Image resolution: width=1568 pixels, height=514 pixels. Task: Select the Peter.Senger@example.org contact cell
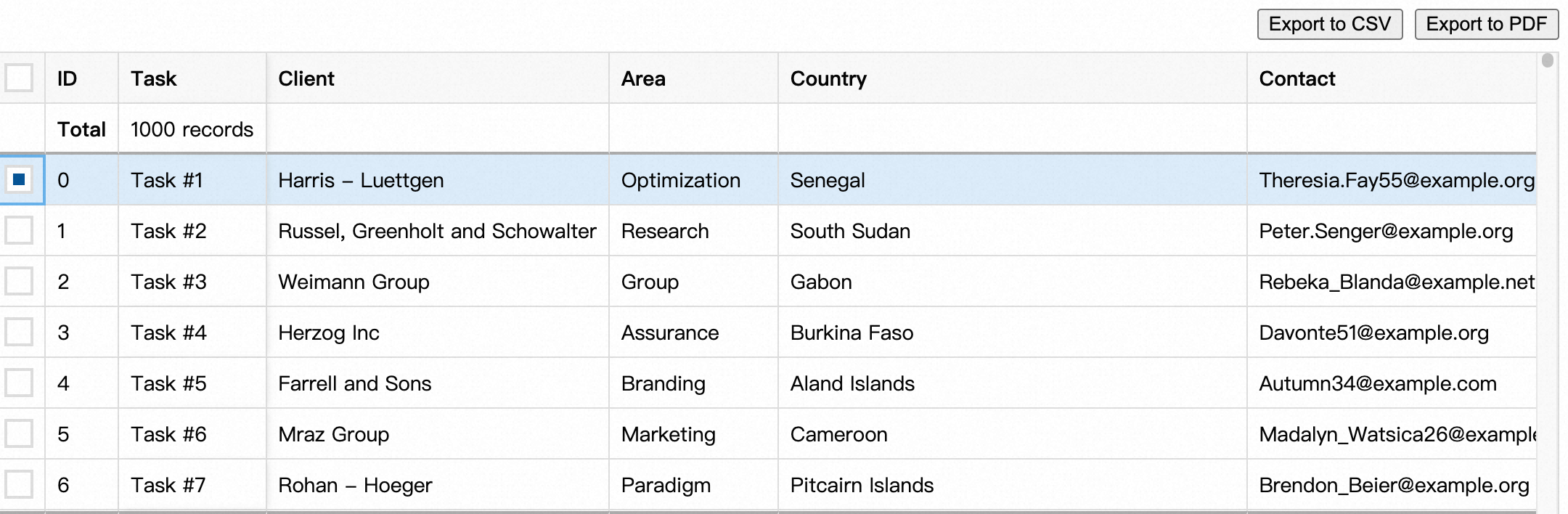tap(1386, 231)
